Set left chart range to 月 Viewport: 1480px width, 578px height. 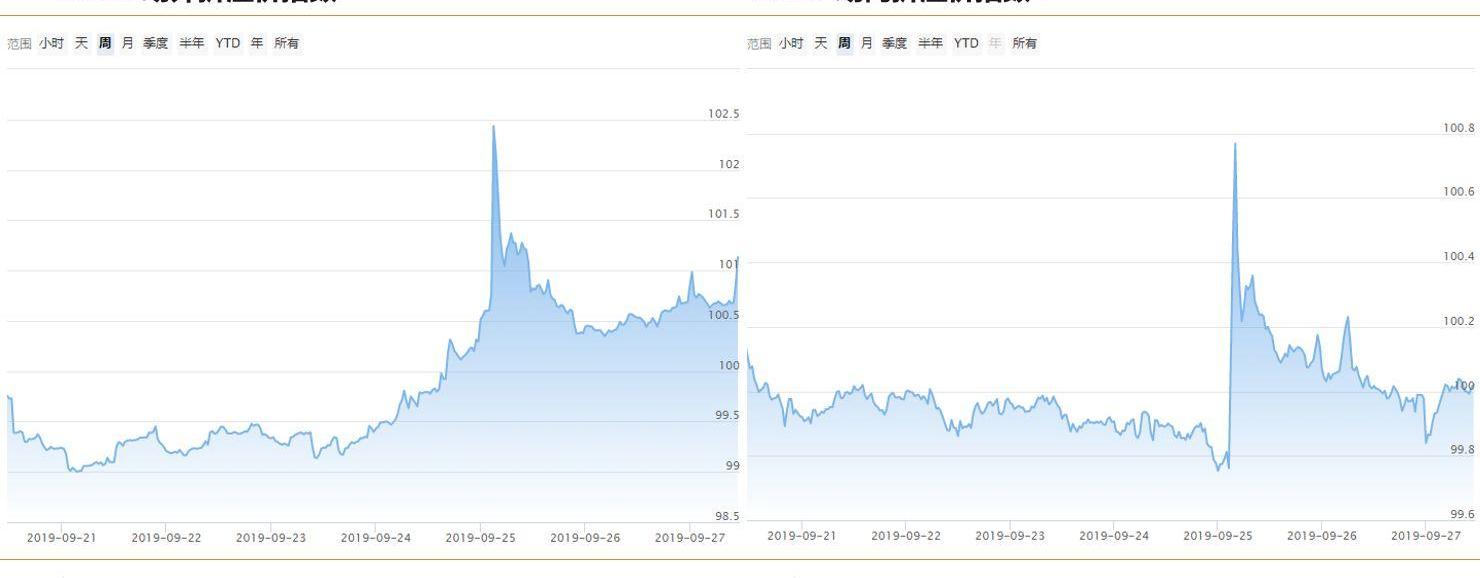pyautogui.click(x=127, y=43)
